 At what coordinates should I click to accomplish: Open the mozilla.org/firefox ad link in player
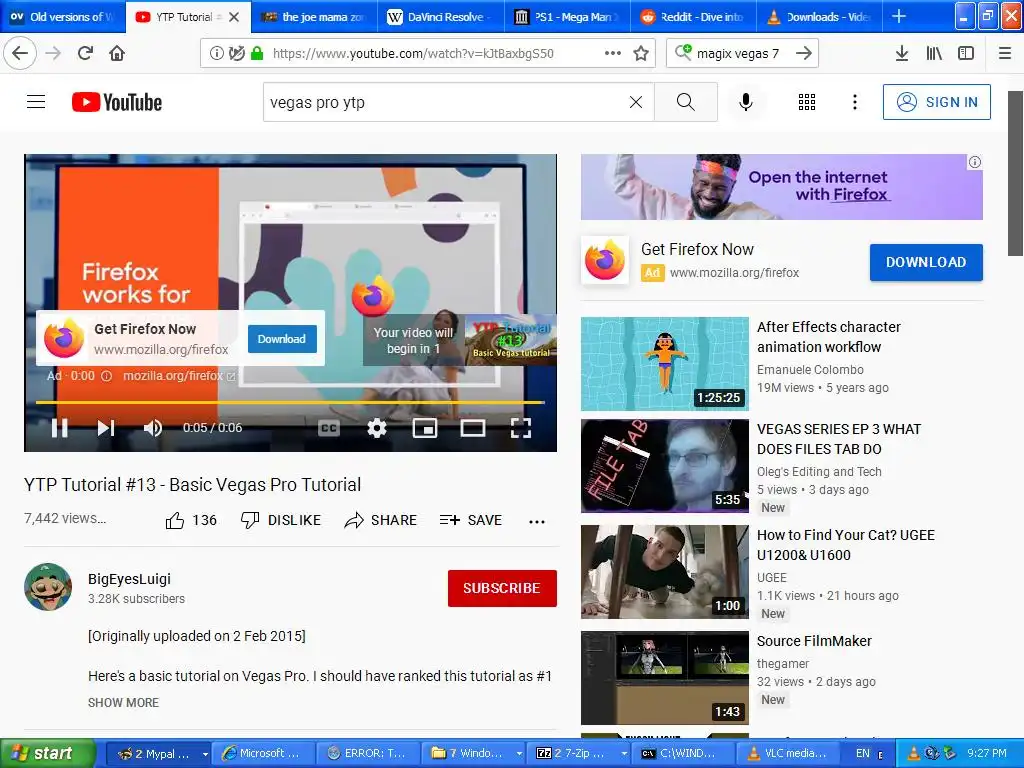coord(179,376)
